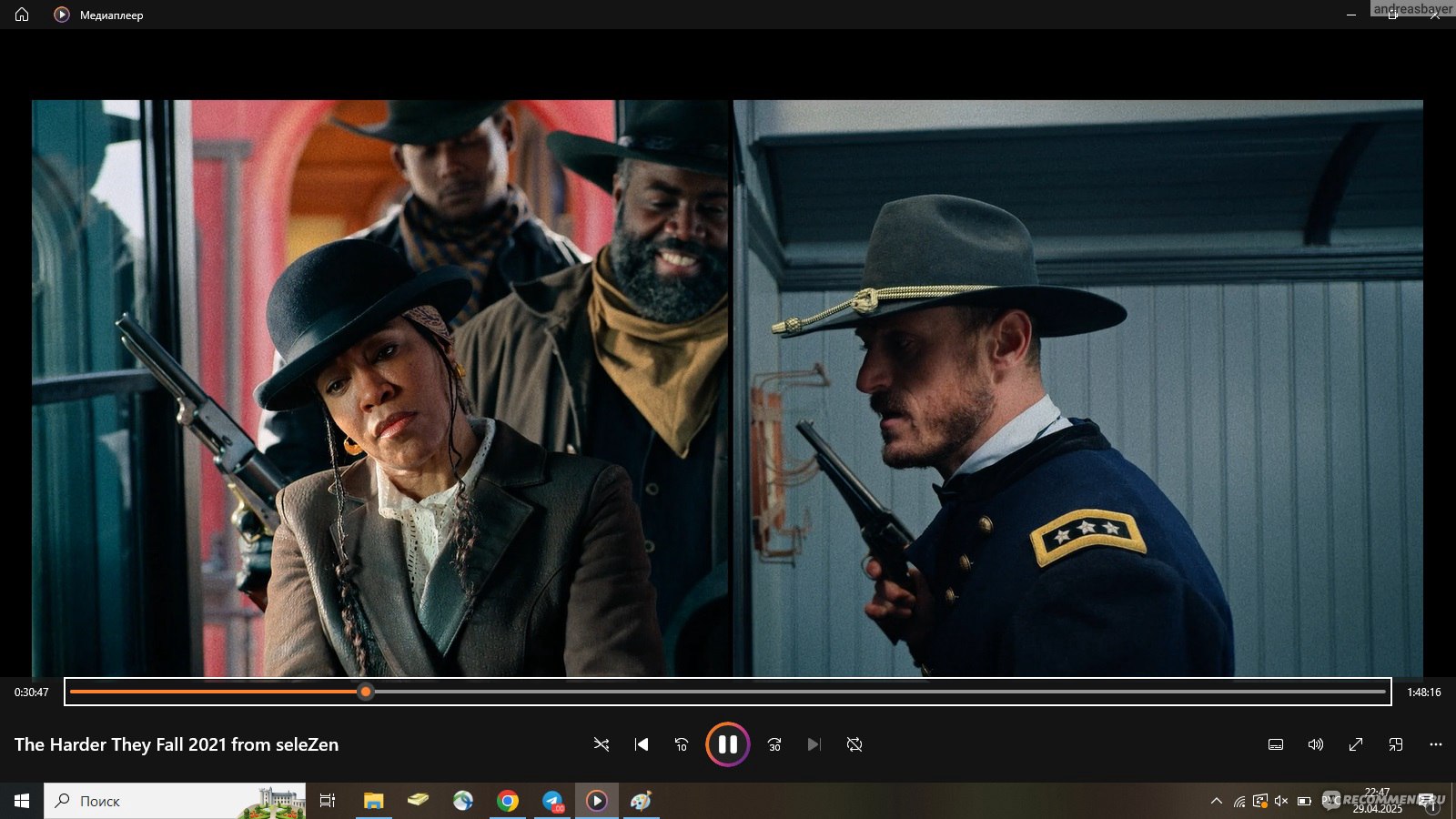Switch to mini player mode
The height and width of the screenshot is (819, 1456).
pos(1396,744)
